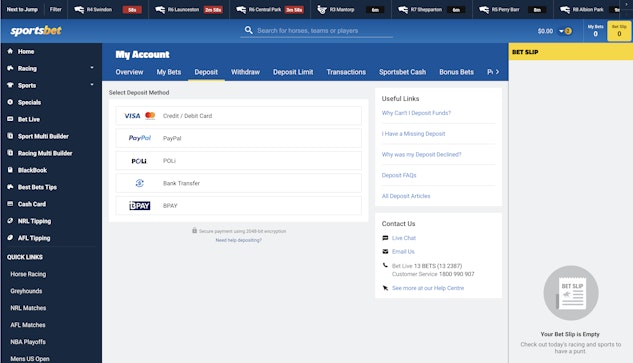The image size is (633, 363).
Task: Open Greyhounds quick link
Action: pos(26,291)
